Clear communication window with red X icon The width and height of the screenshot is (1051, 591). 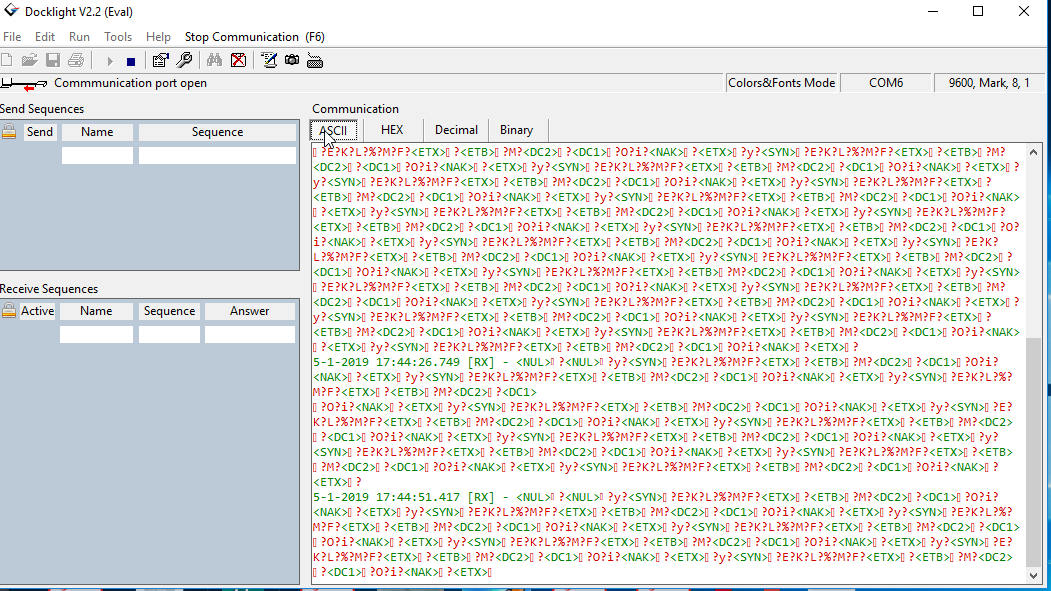[x=239, y=60]
